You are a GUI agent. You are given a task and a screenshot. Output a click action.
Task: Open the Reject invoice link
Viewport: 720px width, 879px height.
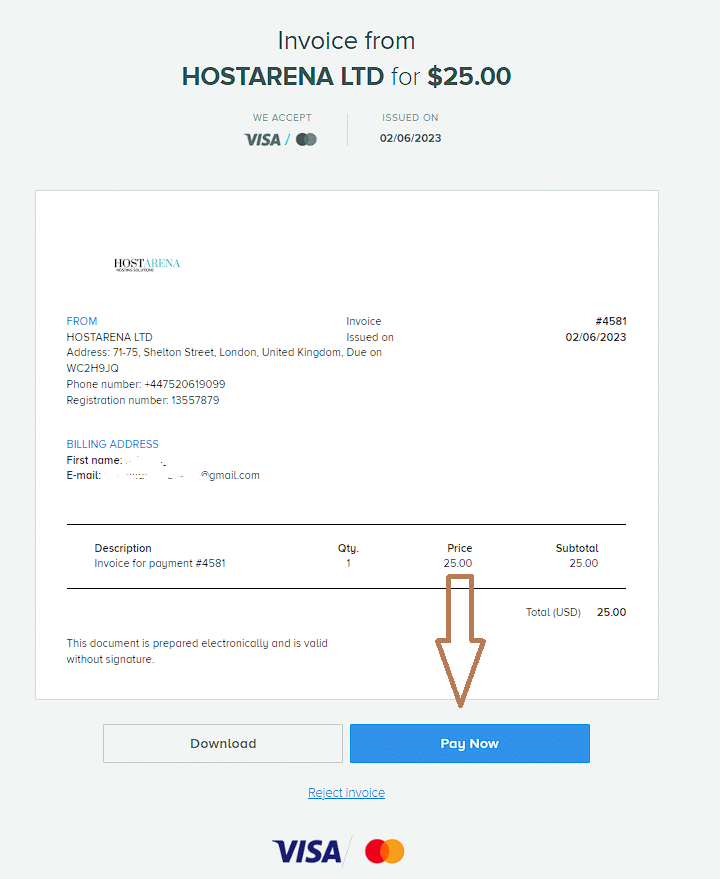347,793
